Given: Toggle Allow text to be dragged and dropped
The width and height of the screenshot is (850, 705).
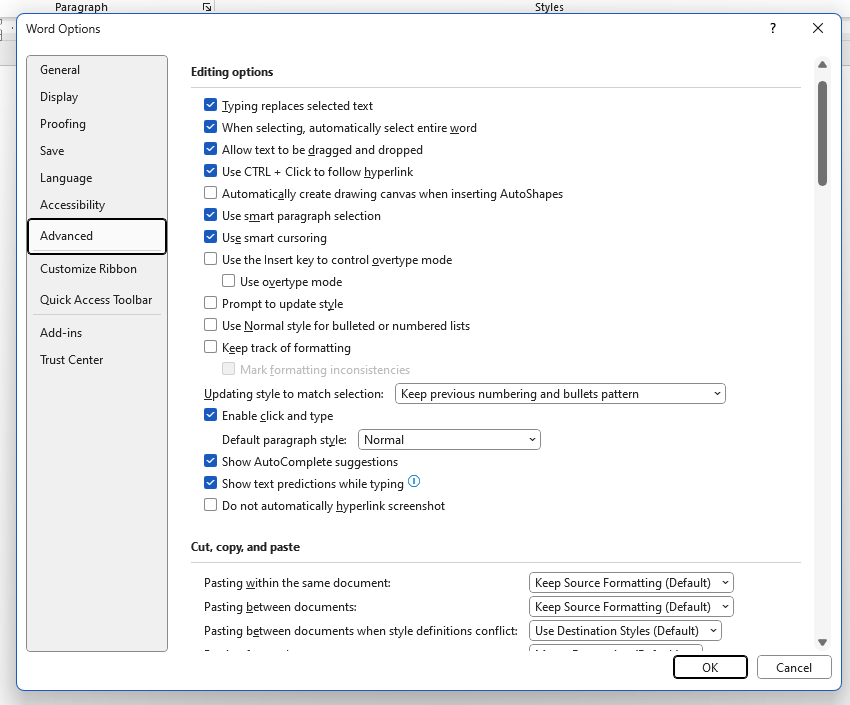Looking at the screenshot, I should point(210,149).
